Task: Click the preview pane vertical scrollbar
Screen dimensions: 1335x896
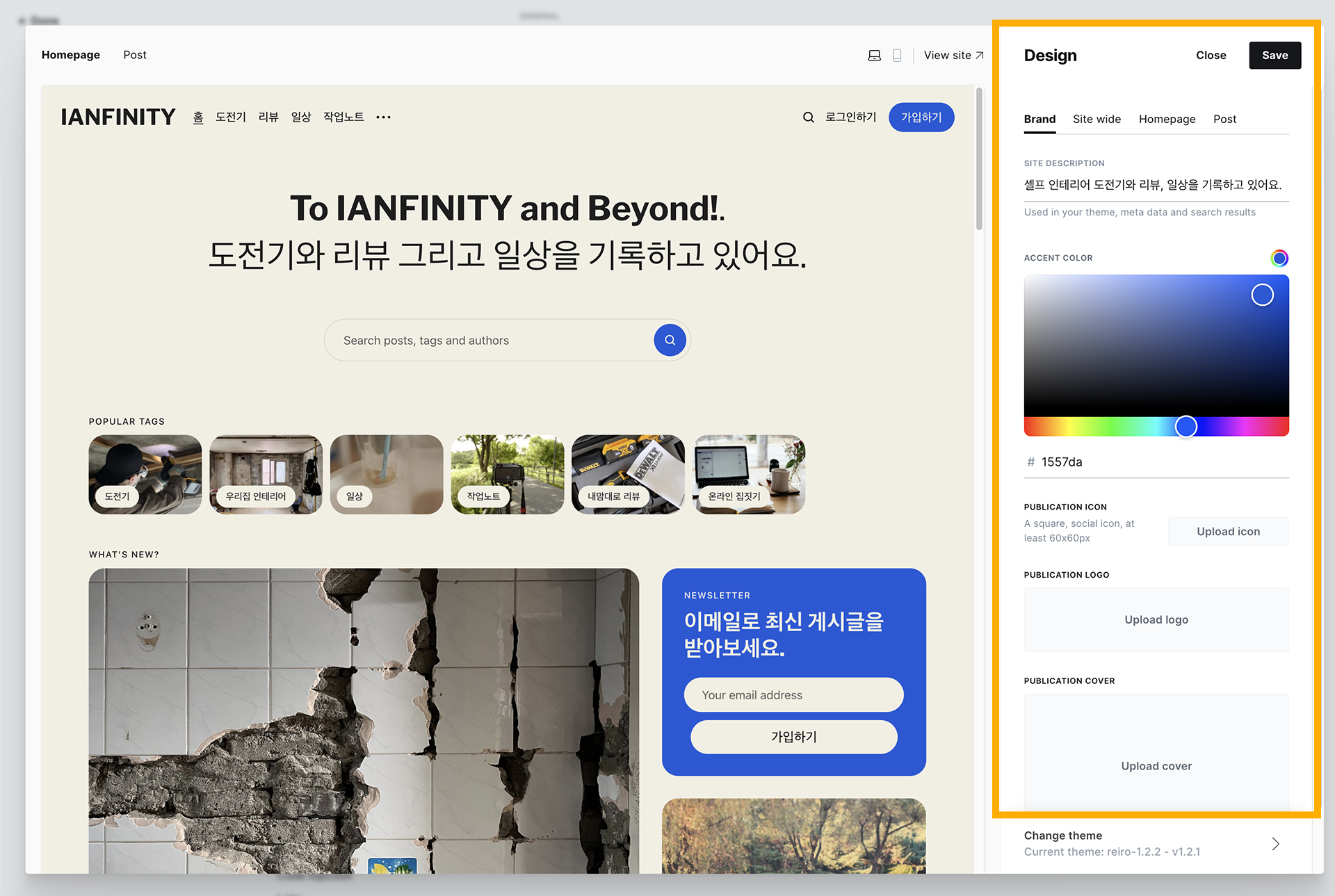Action: coord(979,158)
